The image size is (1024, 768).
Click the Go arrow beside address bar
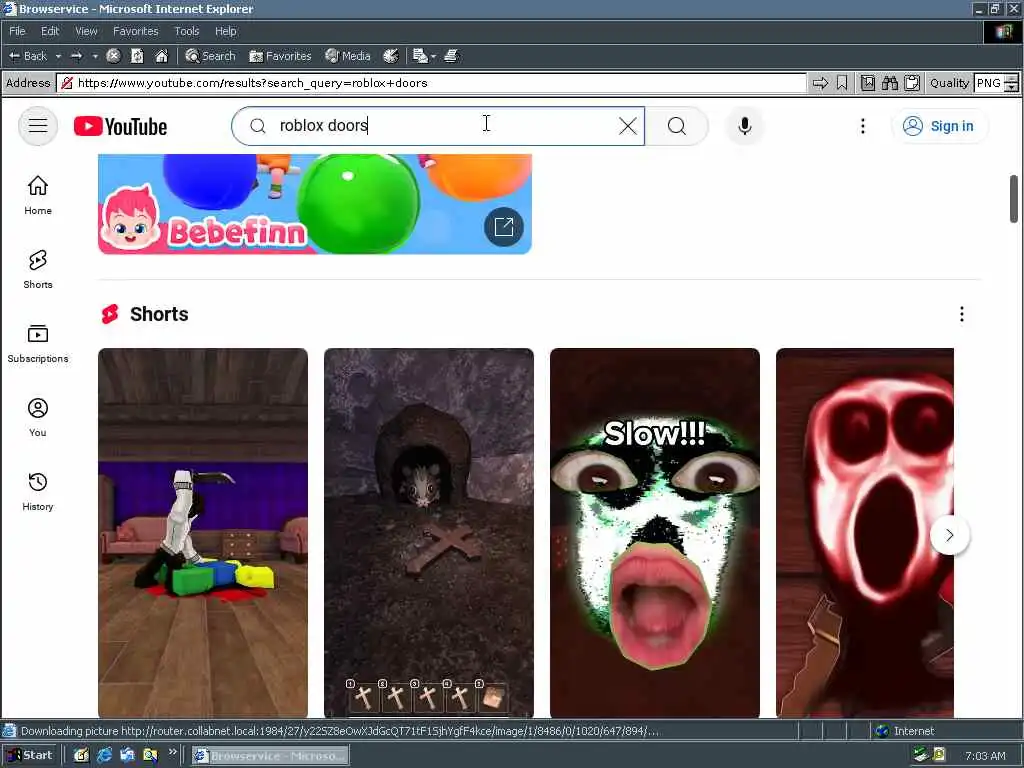point(820,83)
